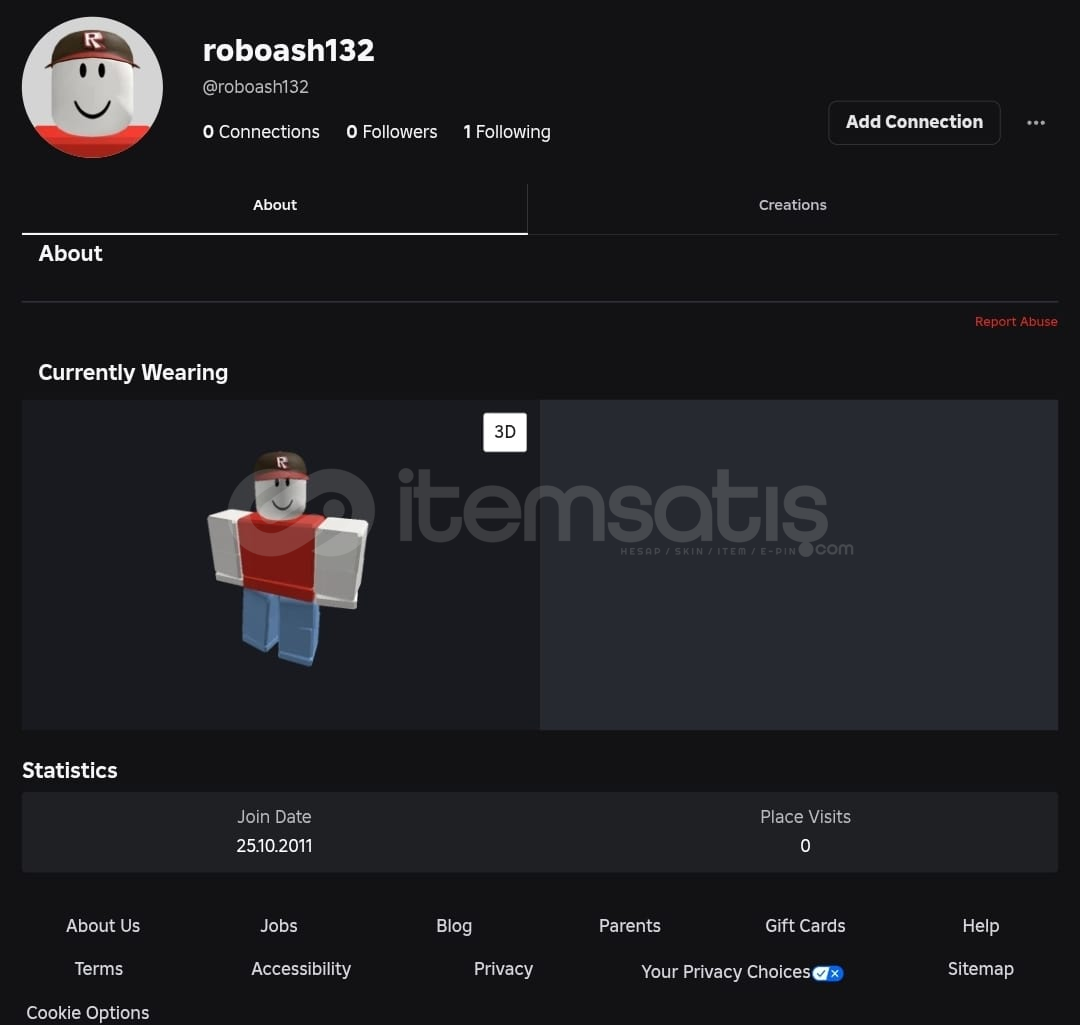Open Cookie Options in the footer
This screenshot has height=1025, width=1080.
coord(87,1013)
